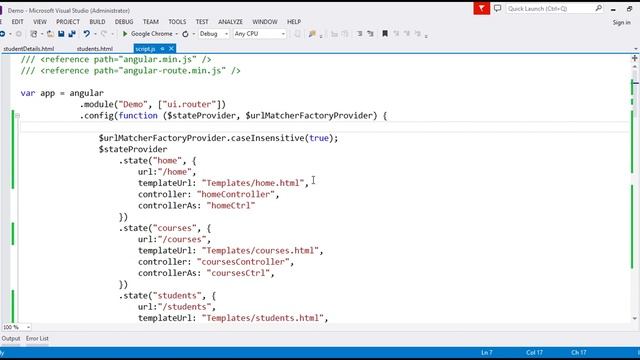Click the vertical scrollbar down arrow
Image resolution: width=640 pixels, height=360 pixels.
click(634, 318)
